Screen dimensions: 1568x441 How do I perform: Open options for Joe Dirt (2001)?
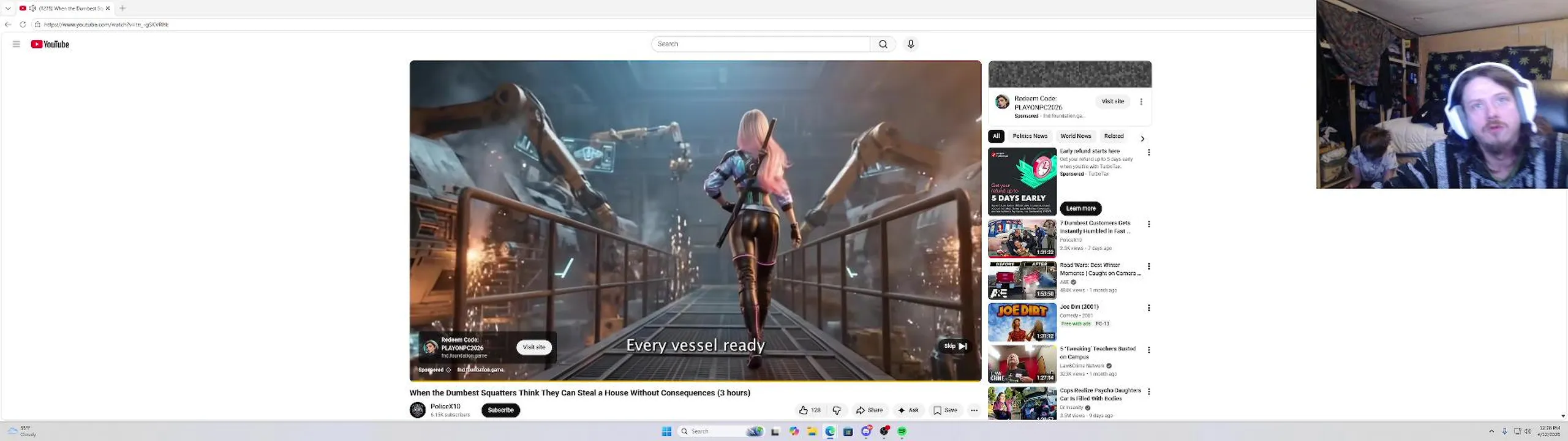click(x=1149, y=308)
